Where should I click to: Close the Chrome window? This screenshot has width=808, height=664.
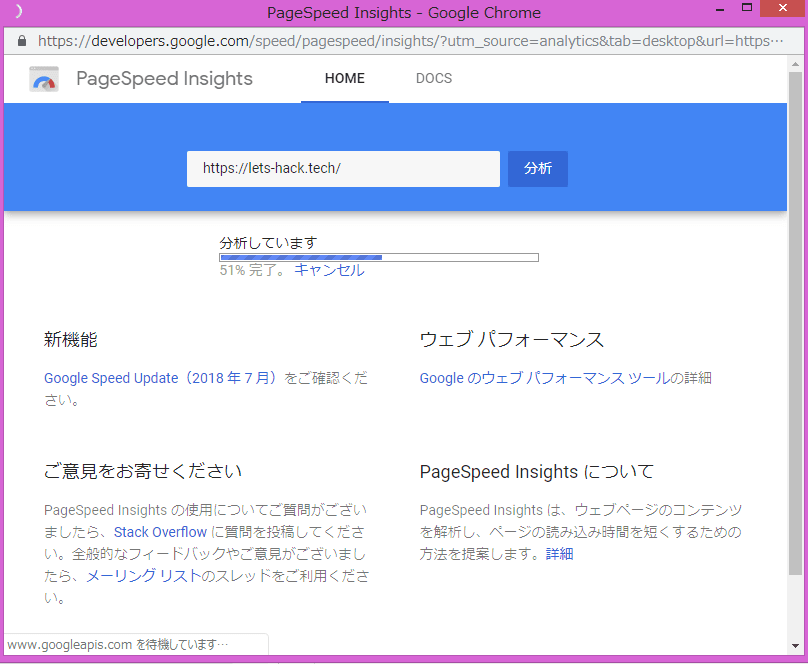coord(783,8)
